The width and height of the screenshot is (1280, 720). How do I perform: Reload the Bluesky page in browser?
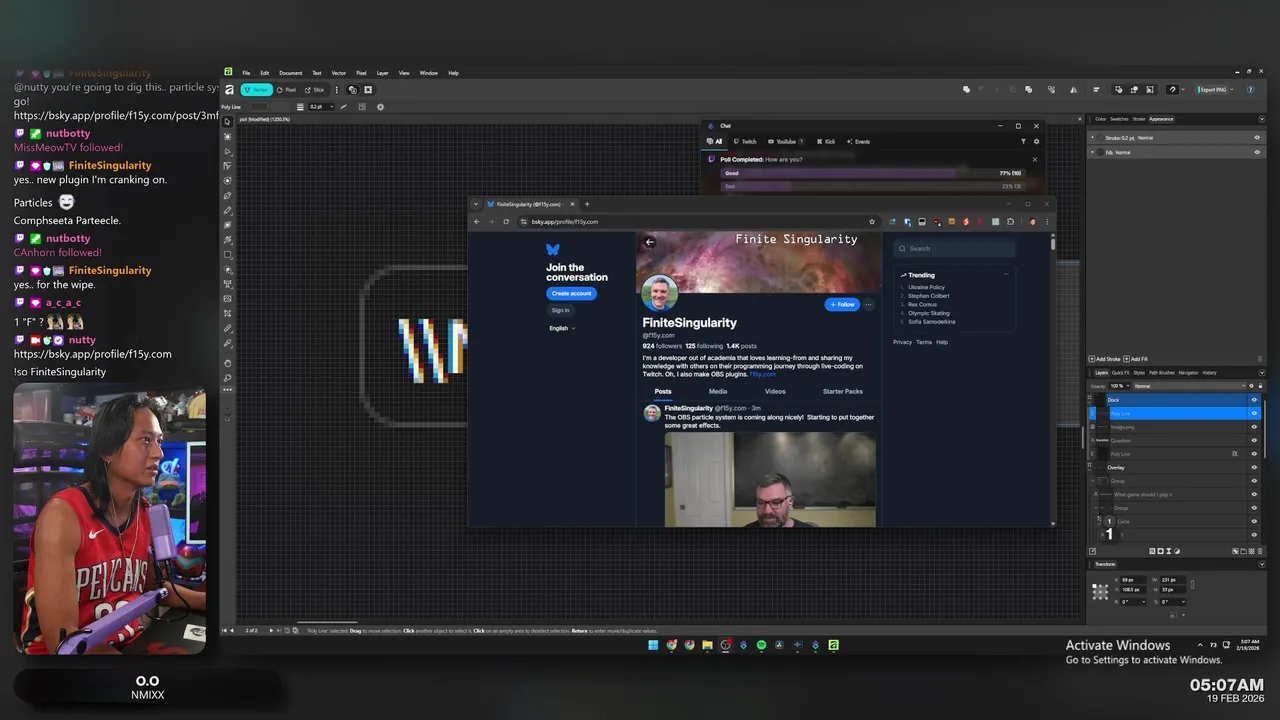click(506, 221)
